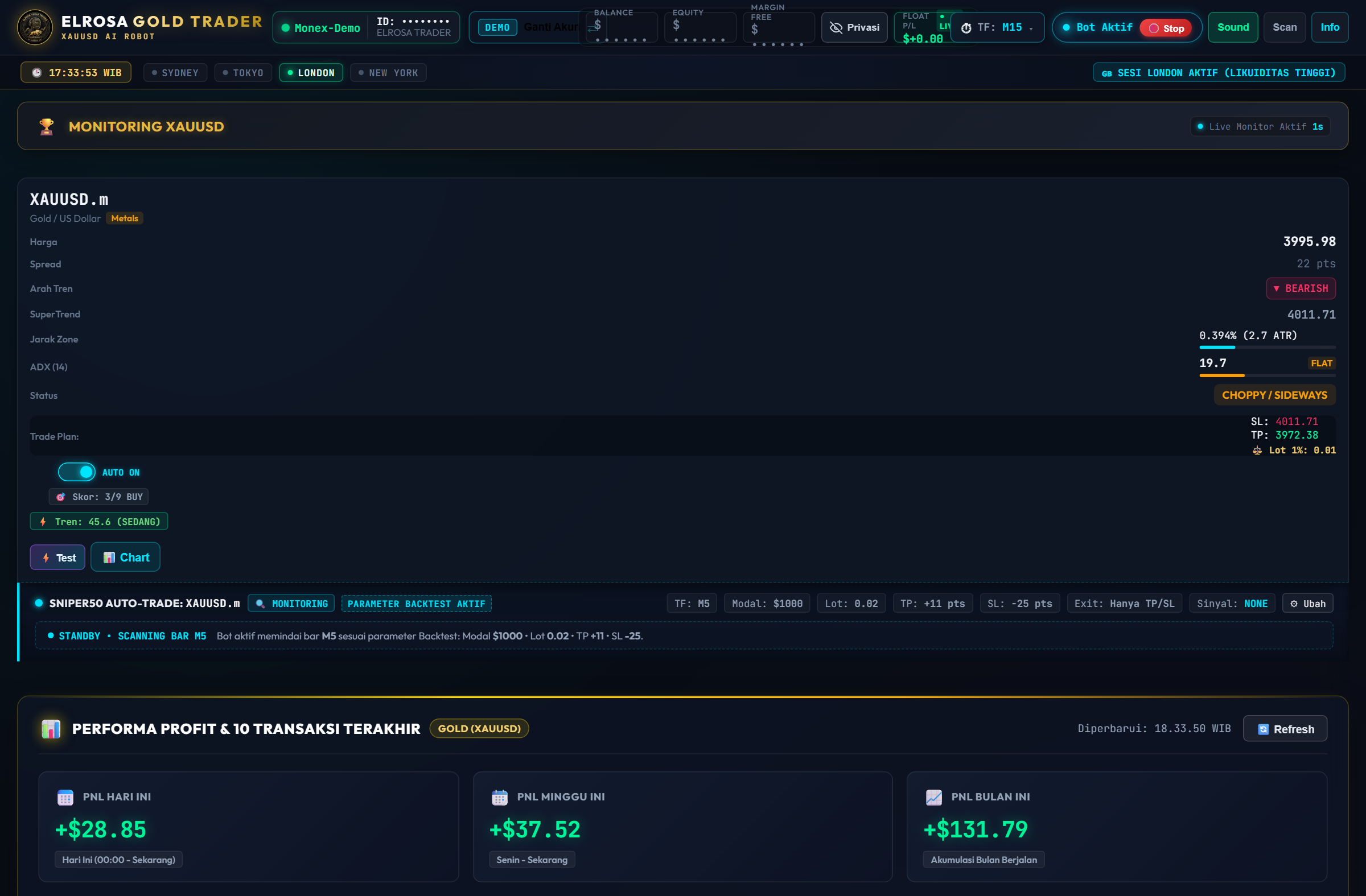The height and width of the screenshot is (896, 1366).
Task: Select the TOKYO session tab
Action: click(243, 73)
